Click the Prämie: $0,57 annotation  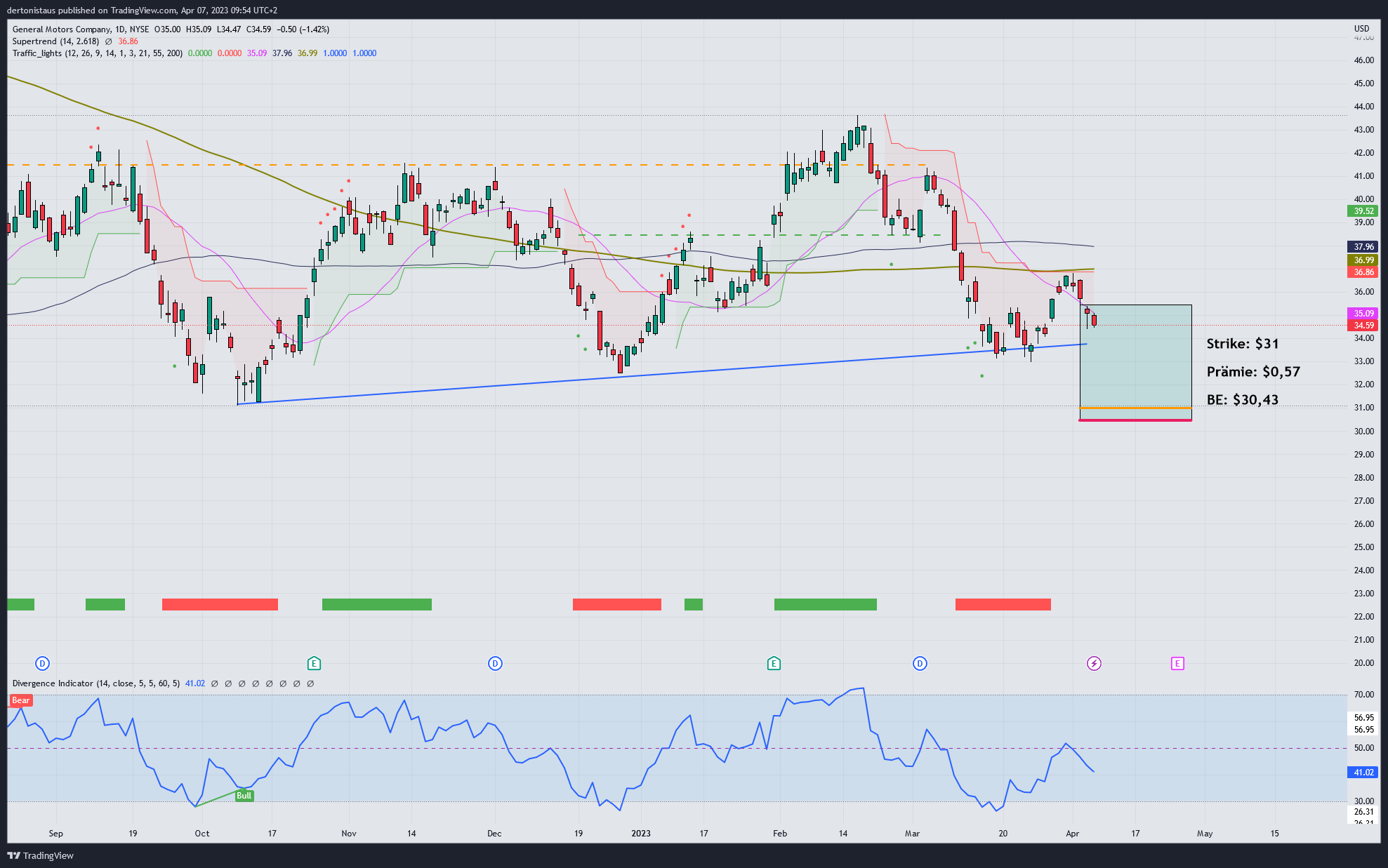1253,372
